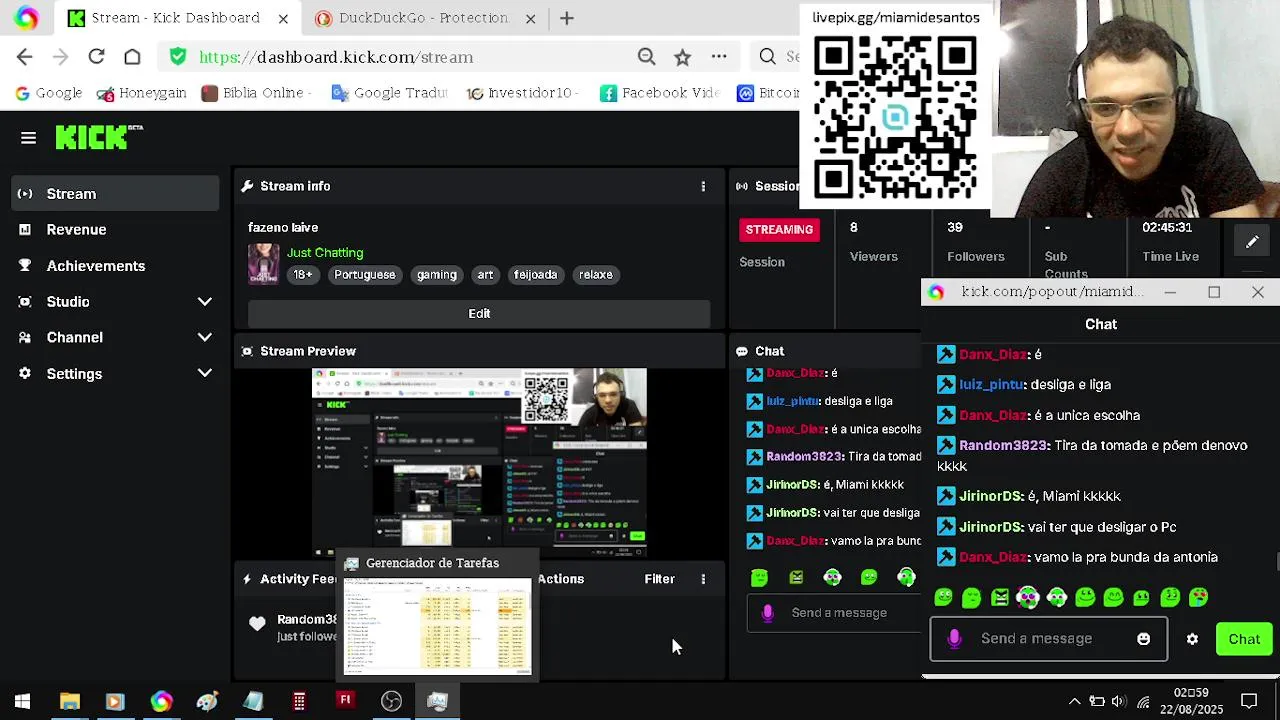Open the browser zoom magnifier icon

[x=646, y=57]
